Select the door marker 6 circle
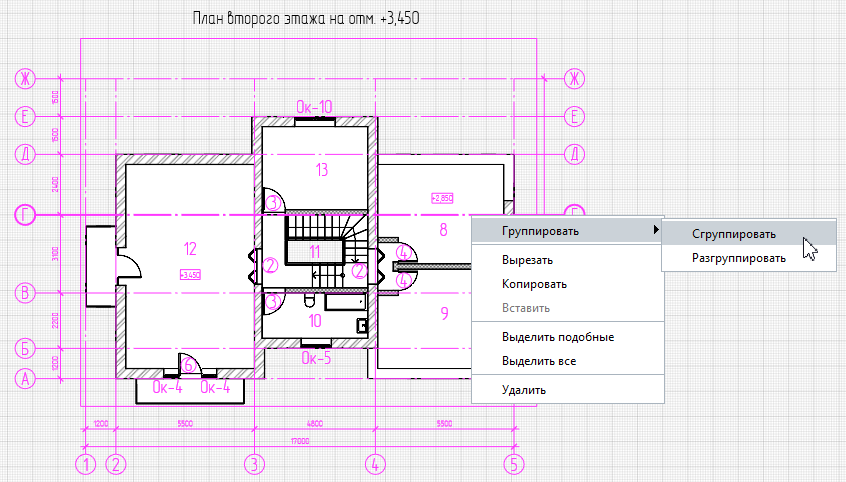The width and height of the screenshot is (846, 482). click(188, 364)
